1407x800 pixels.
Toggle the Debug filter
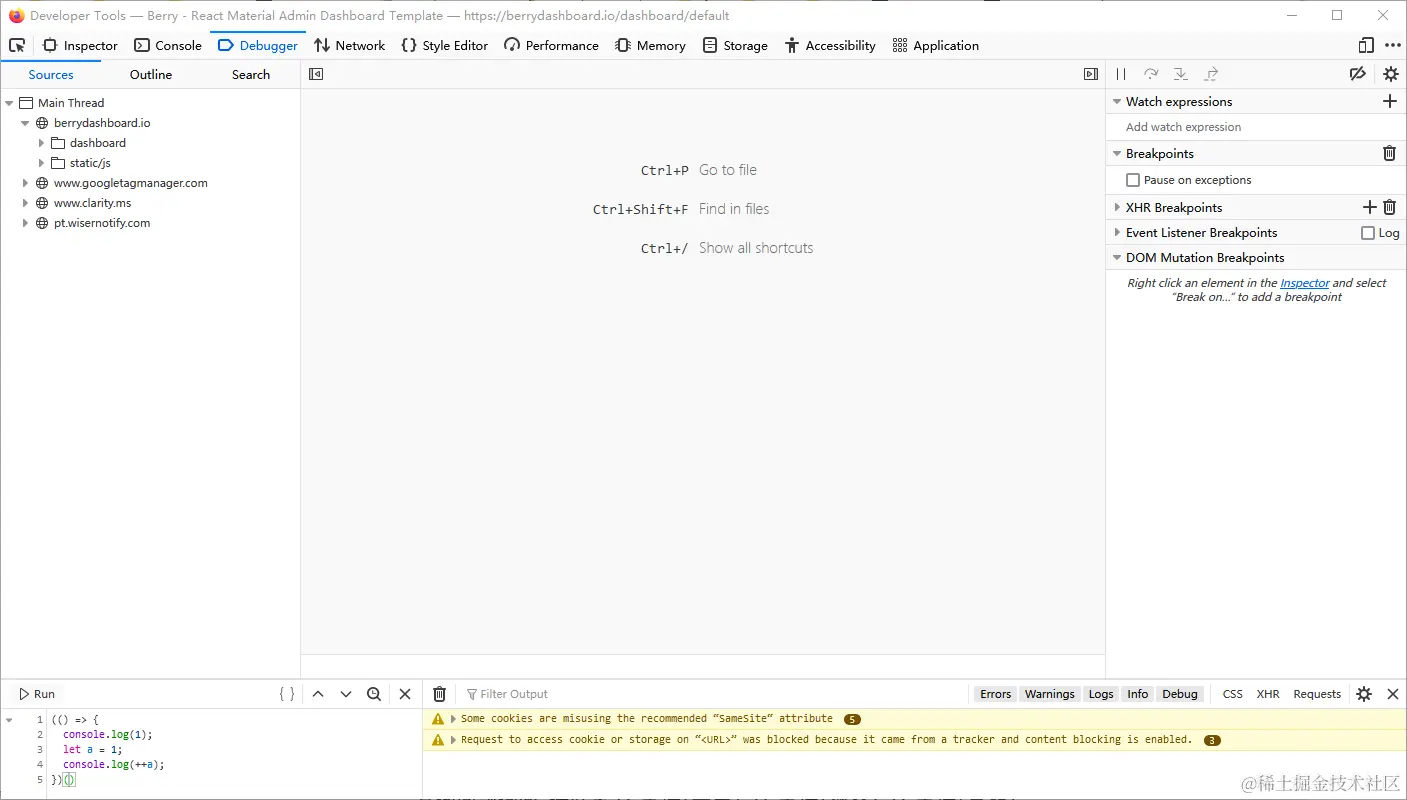1180,694
